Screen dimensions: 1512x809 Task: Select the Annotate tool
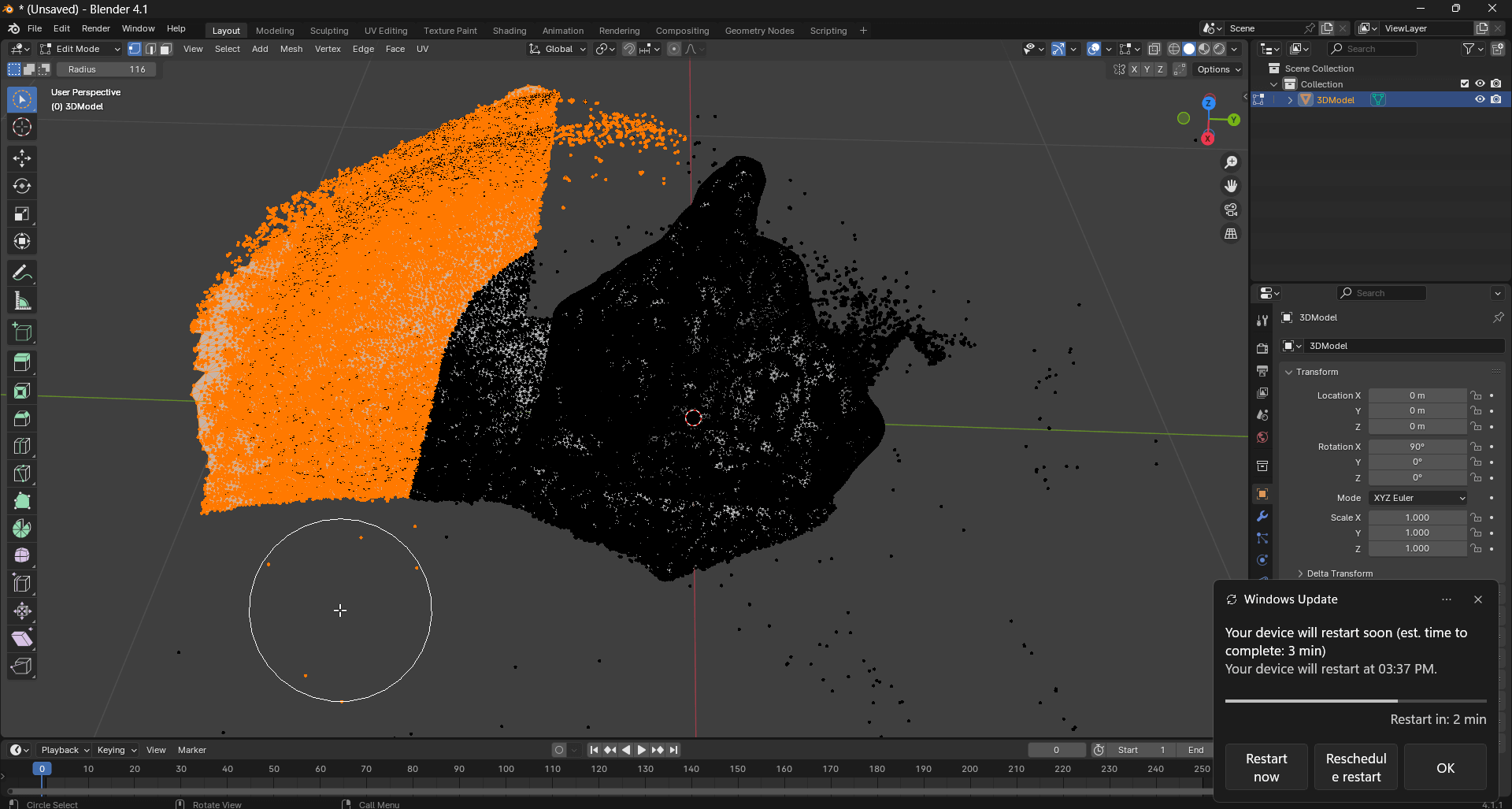[22, 273]
